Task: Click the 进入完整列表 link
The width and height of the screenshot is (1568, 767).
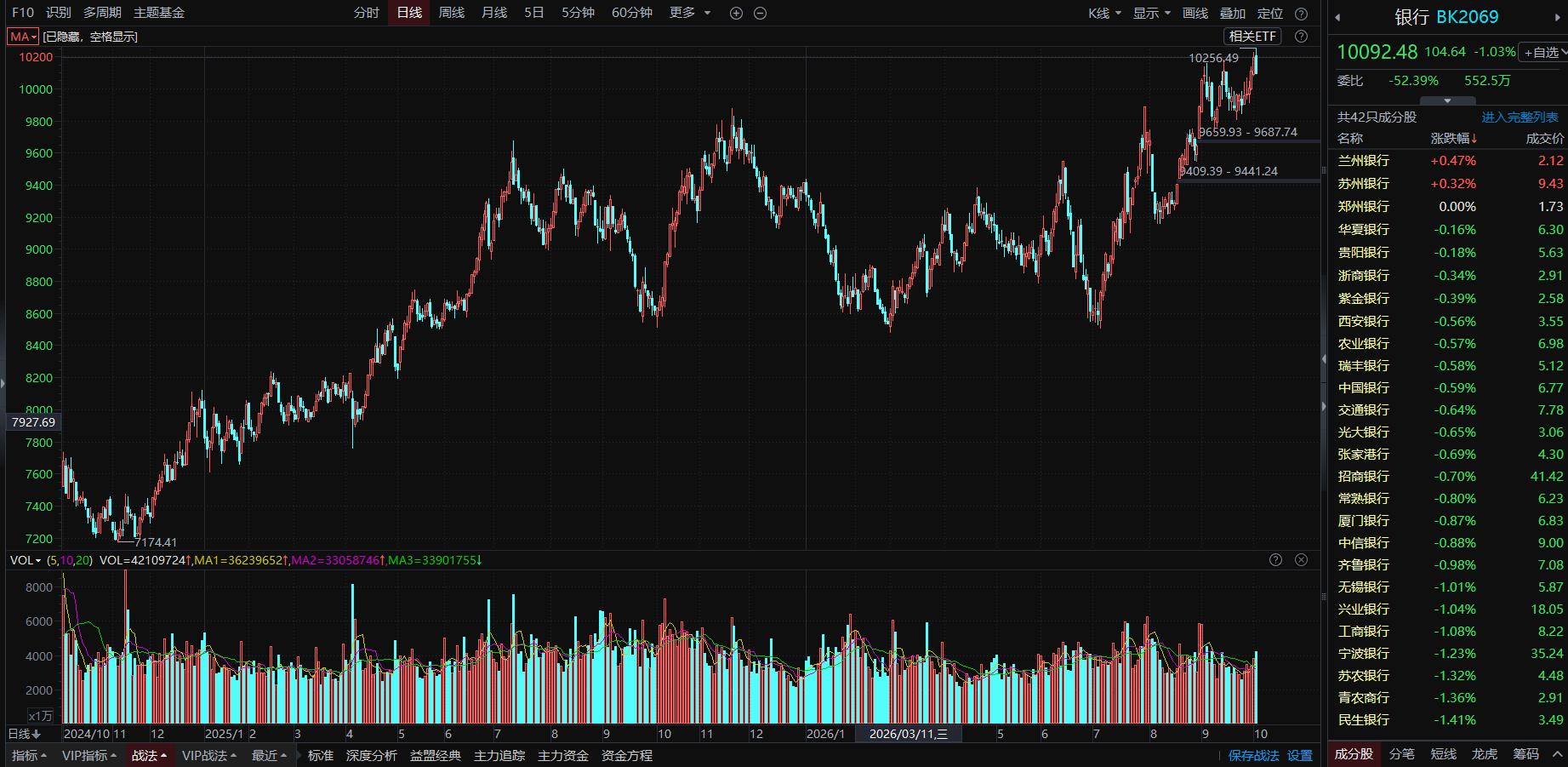Action: point(1520,117)
